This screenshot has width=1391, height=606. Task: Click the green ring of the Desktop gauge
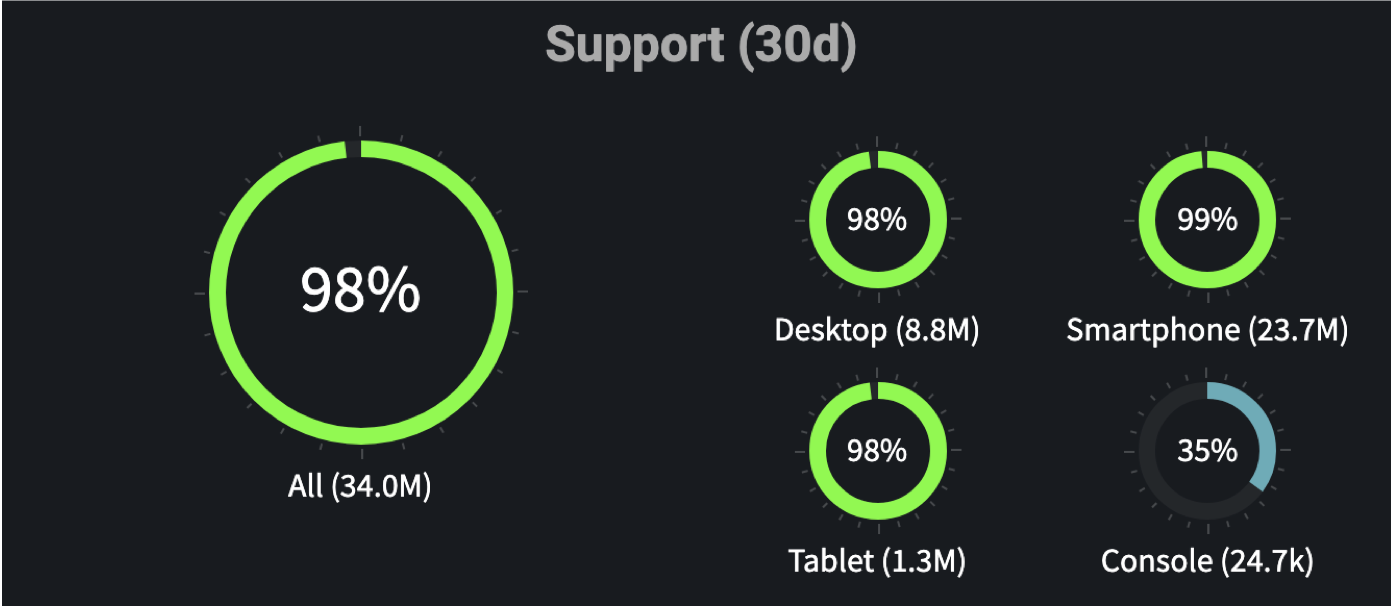click(x=818, y=219)
